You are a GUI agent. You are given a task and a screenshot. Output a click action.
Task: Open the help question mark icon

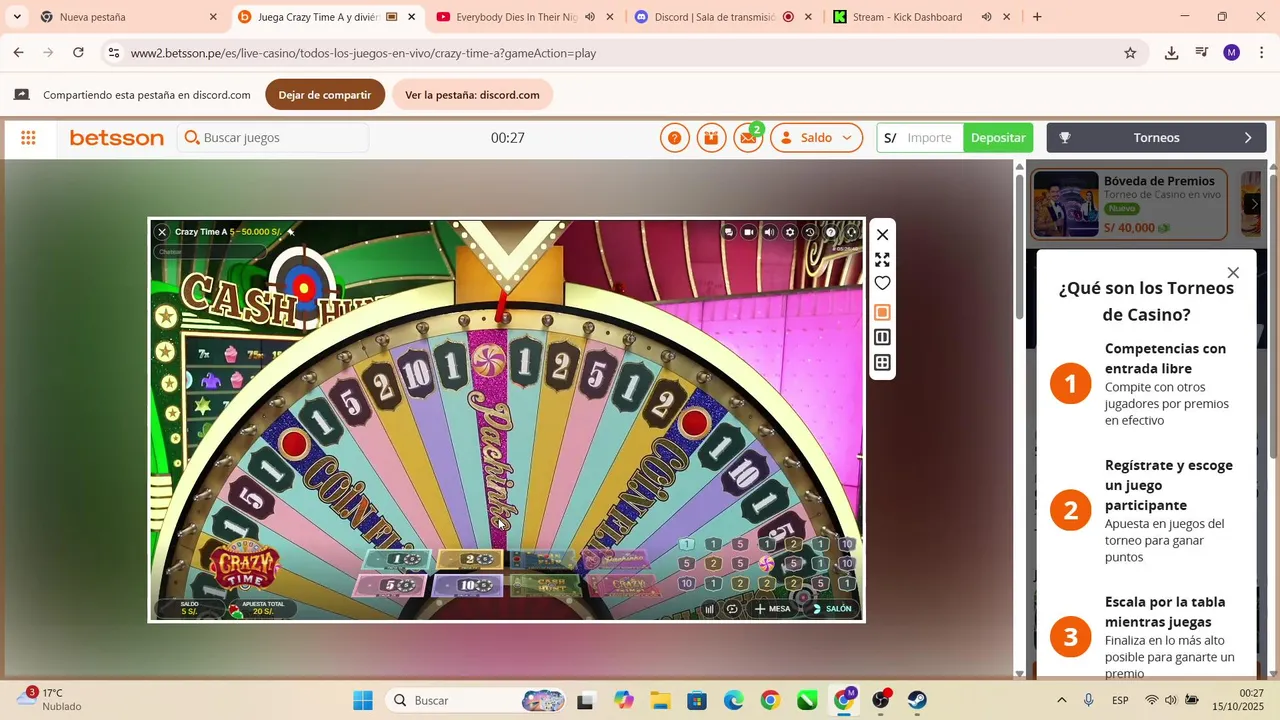pos(675,138)
